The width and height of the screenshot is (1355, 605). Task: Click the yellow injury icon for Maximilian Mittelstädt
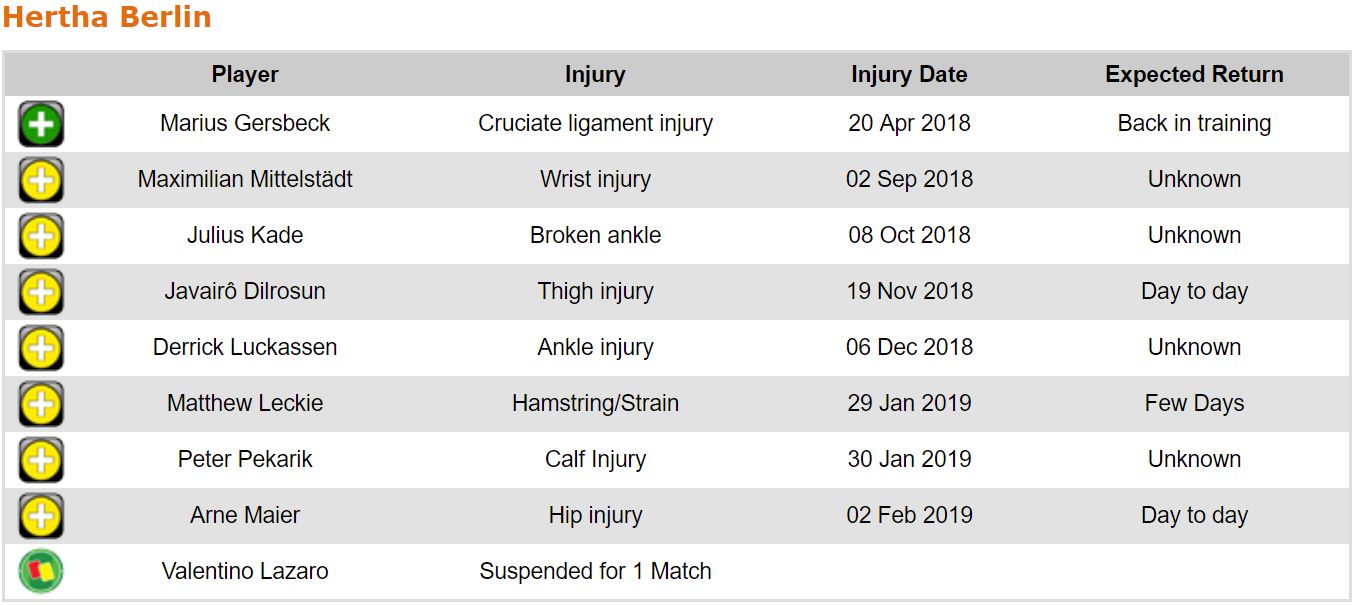point(41,180)
